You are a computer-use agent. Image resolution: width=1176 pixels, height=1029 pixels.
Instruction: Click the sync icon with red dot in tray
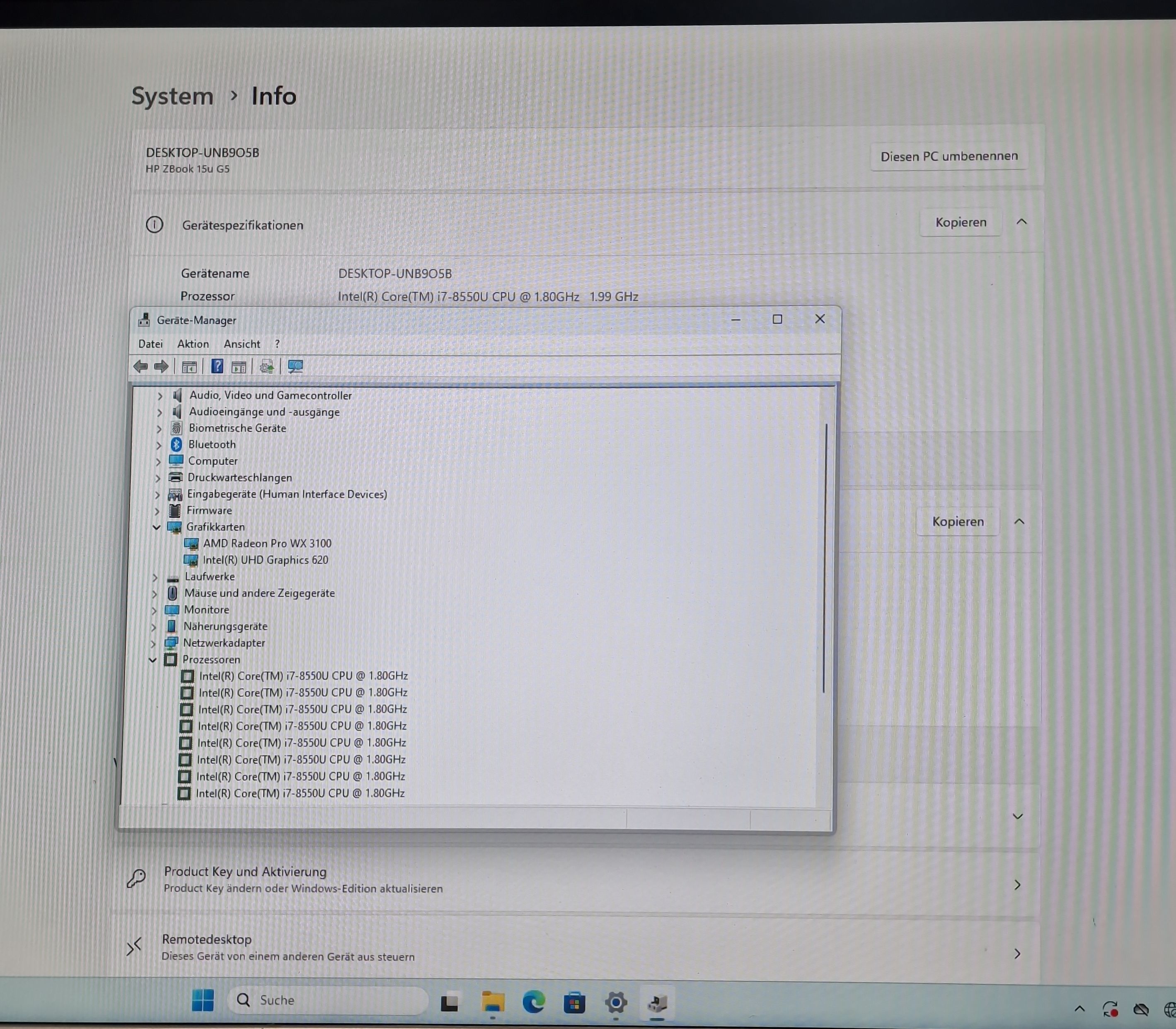(1110, 1010)
